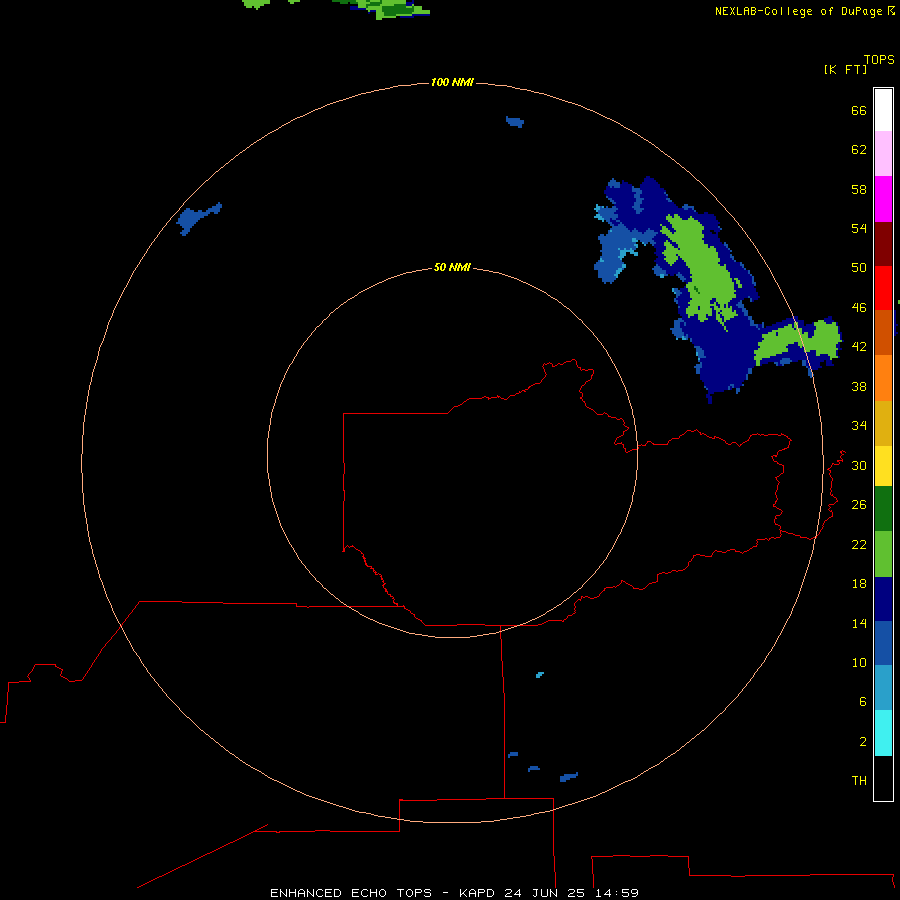Click the dark orange legend swatch
The width and height of the screenshot is (900, 900).
883,332
